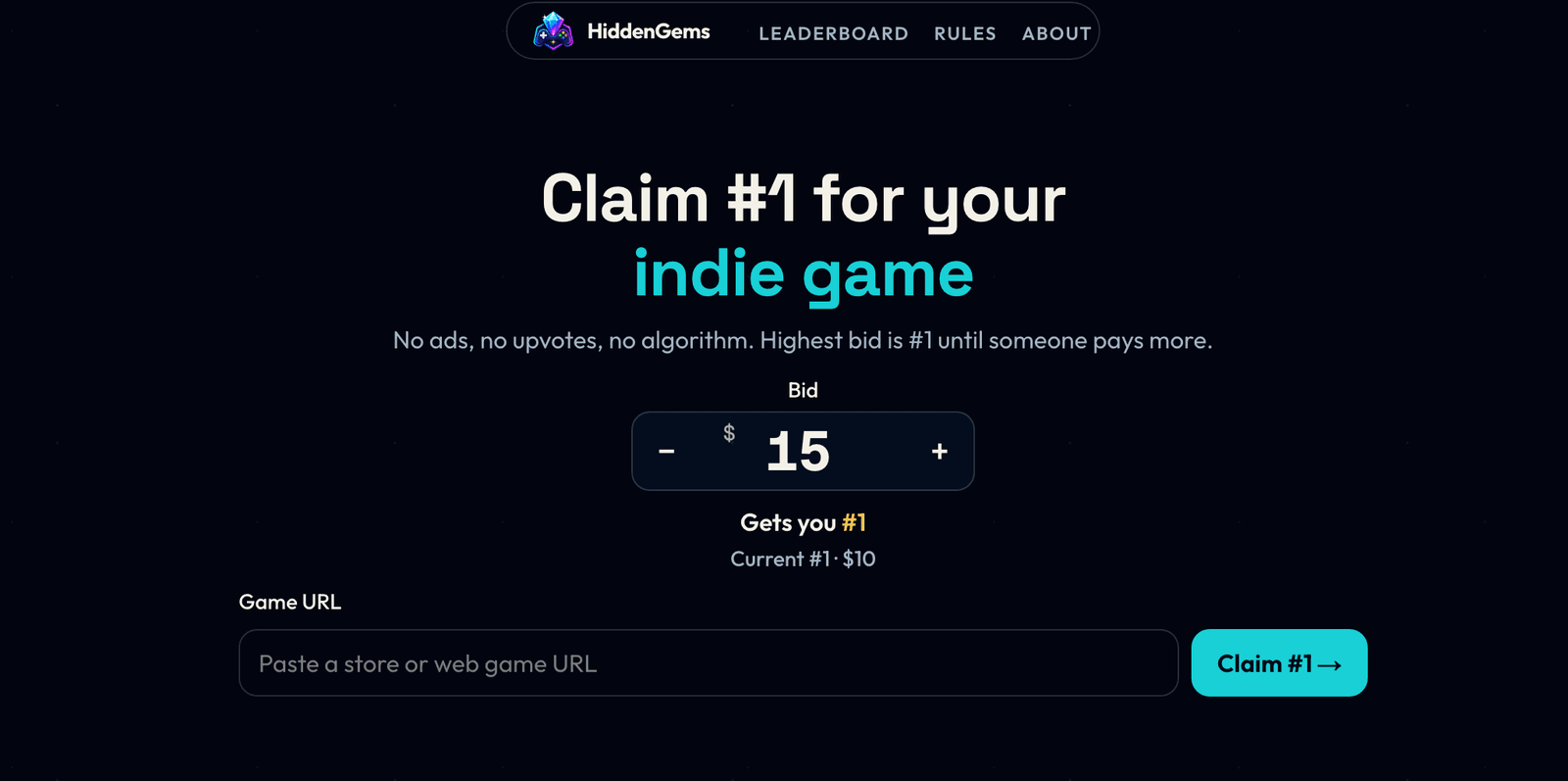Select the bid amount value 15
Viewport: 1568px width, 781px height.
click(799, 452)
